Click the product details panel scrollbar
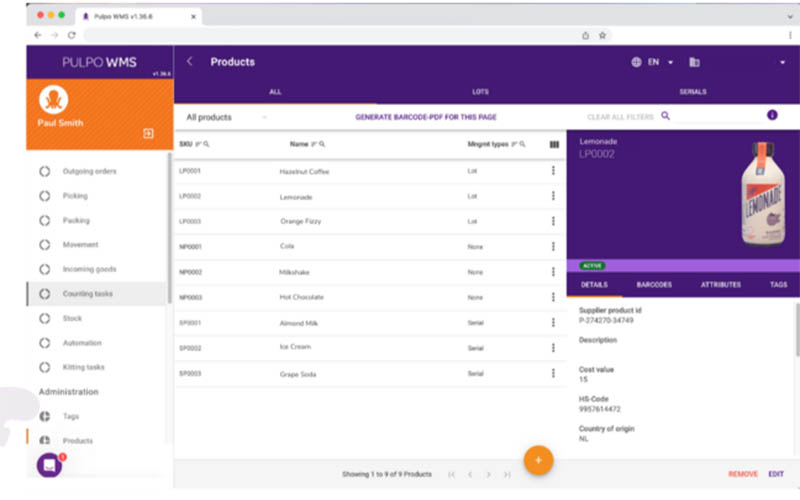 (797, 330)
